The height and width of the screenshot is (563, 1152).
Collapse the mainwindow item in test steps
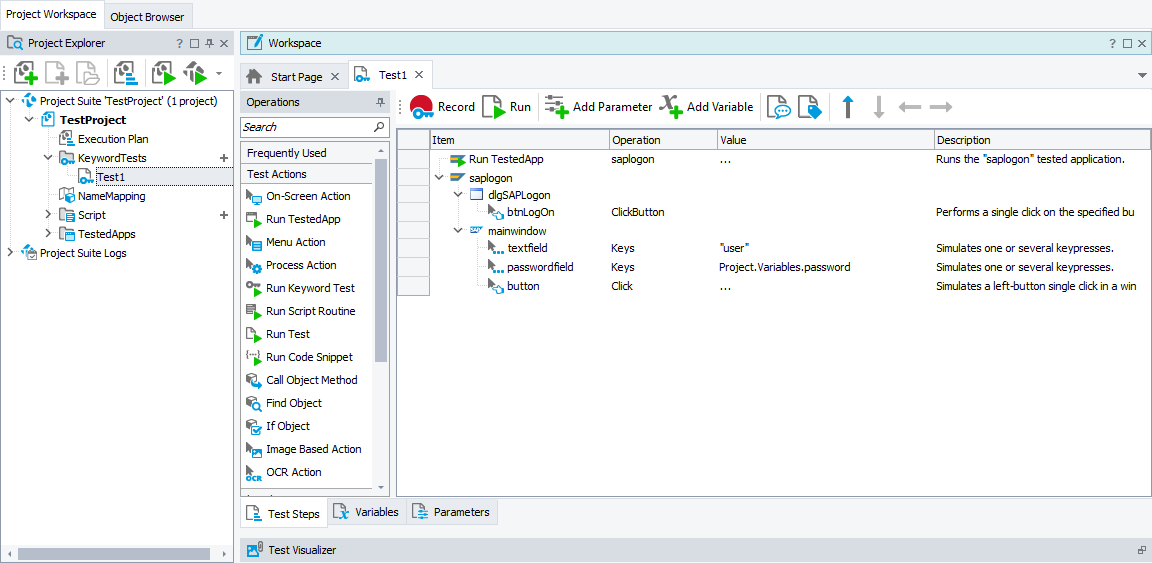(x=458, y=231)
